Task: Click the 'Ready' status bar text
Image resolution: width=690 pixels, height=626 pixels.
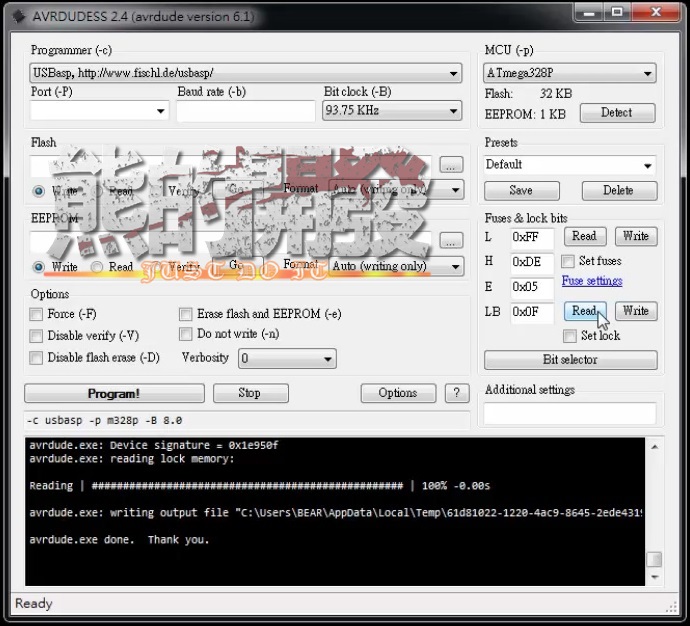Action: tap(33, 604)
